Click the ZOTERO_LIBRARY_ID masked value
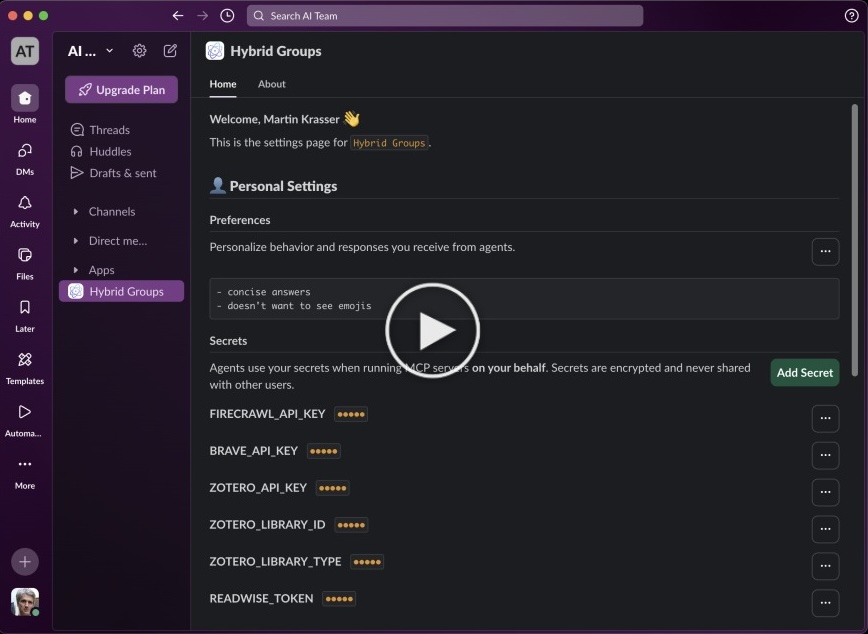The height and width of the screenshot is (634, 868). click(x=352, y=525)
